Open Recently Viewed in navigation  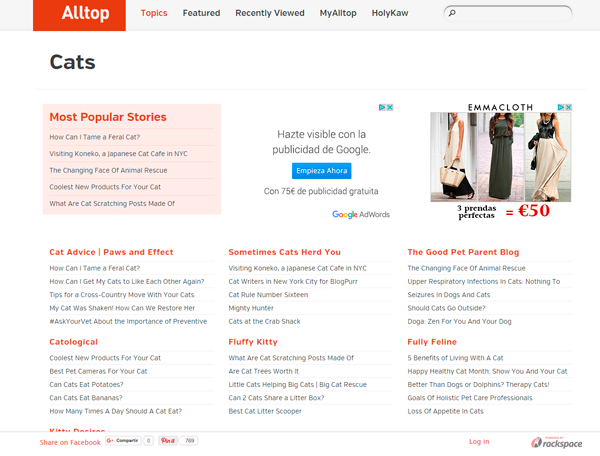tap(270, 14)
